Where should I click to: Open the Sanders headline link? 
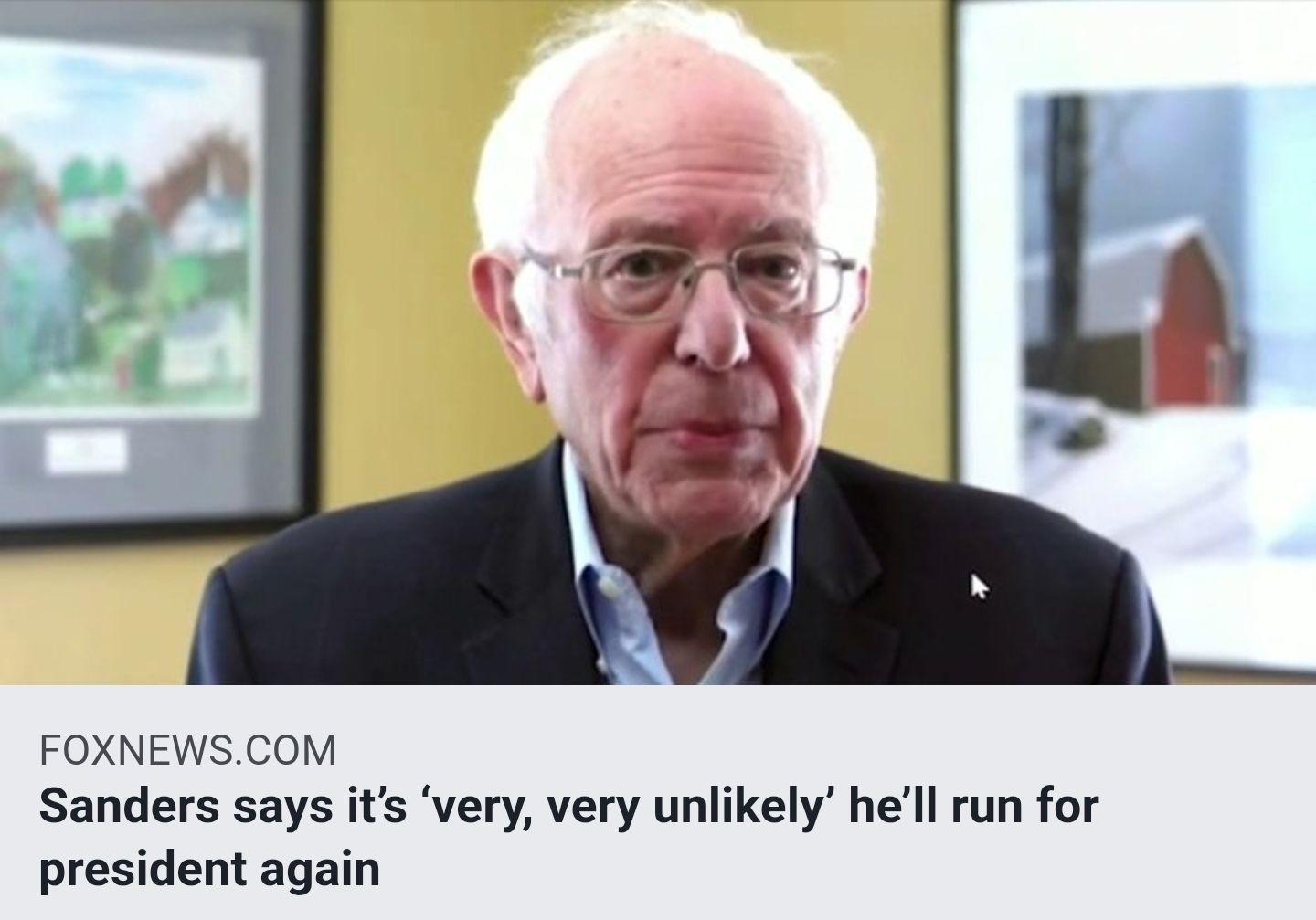(568, 837)
